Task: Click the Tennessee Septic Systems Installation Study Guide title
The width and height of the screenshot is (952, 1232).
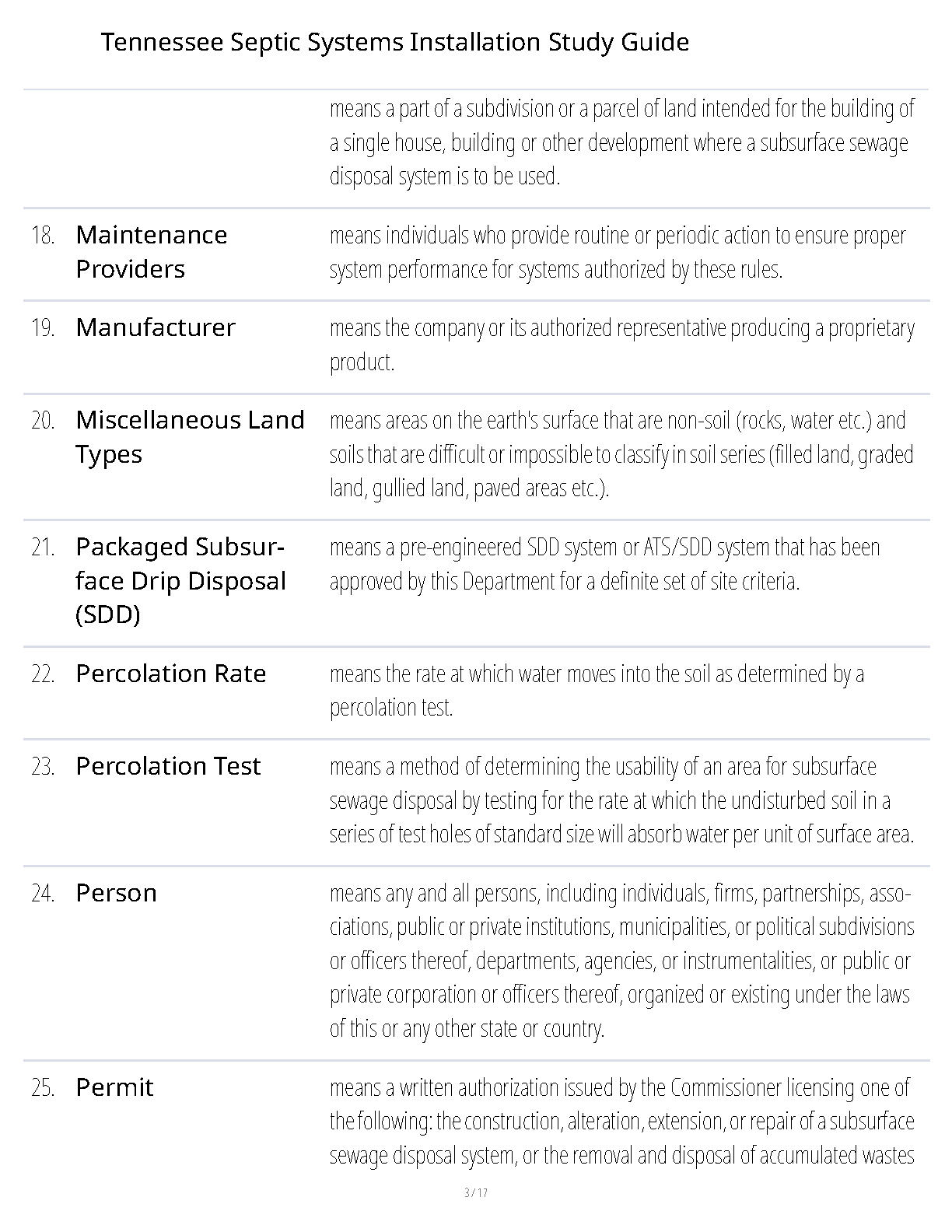Action: 394,42
